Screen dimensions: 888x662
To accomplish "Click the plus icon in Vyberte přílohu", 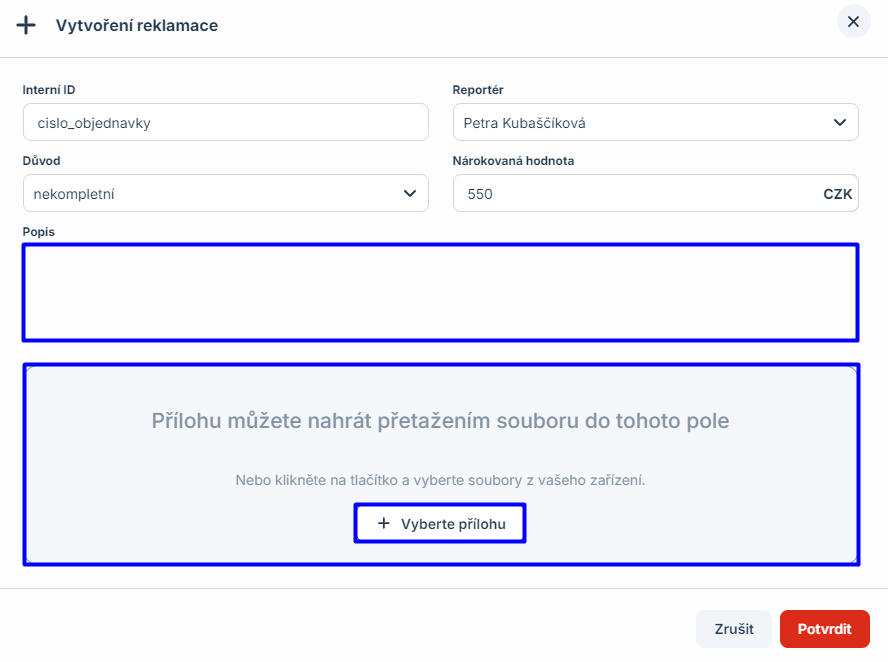I will tap(383, 524).
